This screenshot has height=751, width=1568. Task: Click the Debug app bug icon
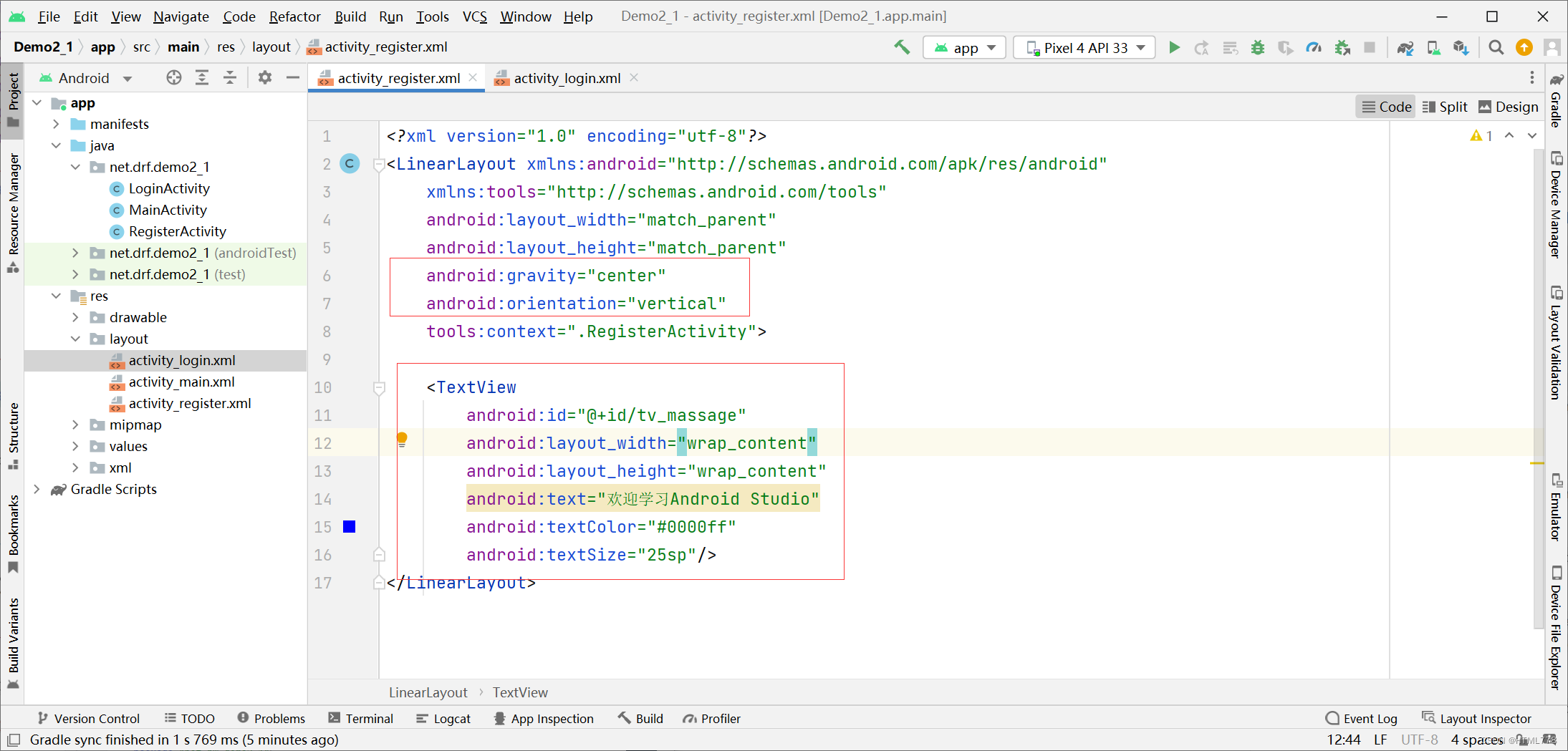point(1258,47)
